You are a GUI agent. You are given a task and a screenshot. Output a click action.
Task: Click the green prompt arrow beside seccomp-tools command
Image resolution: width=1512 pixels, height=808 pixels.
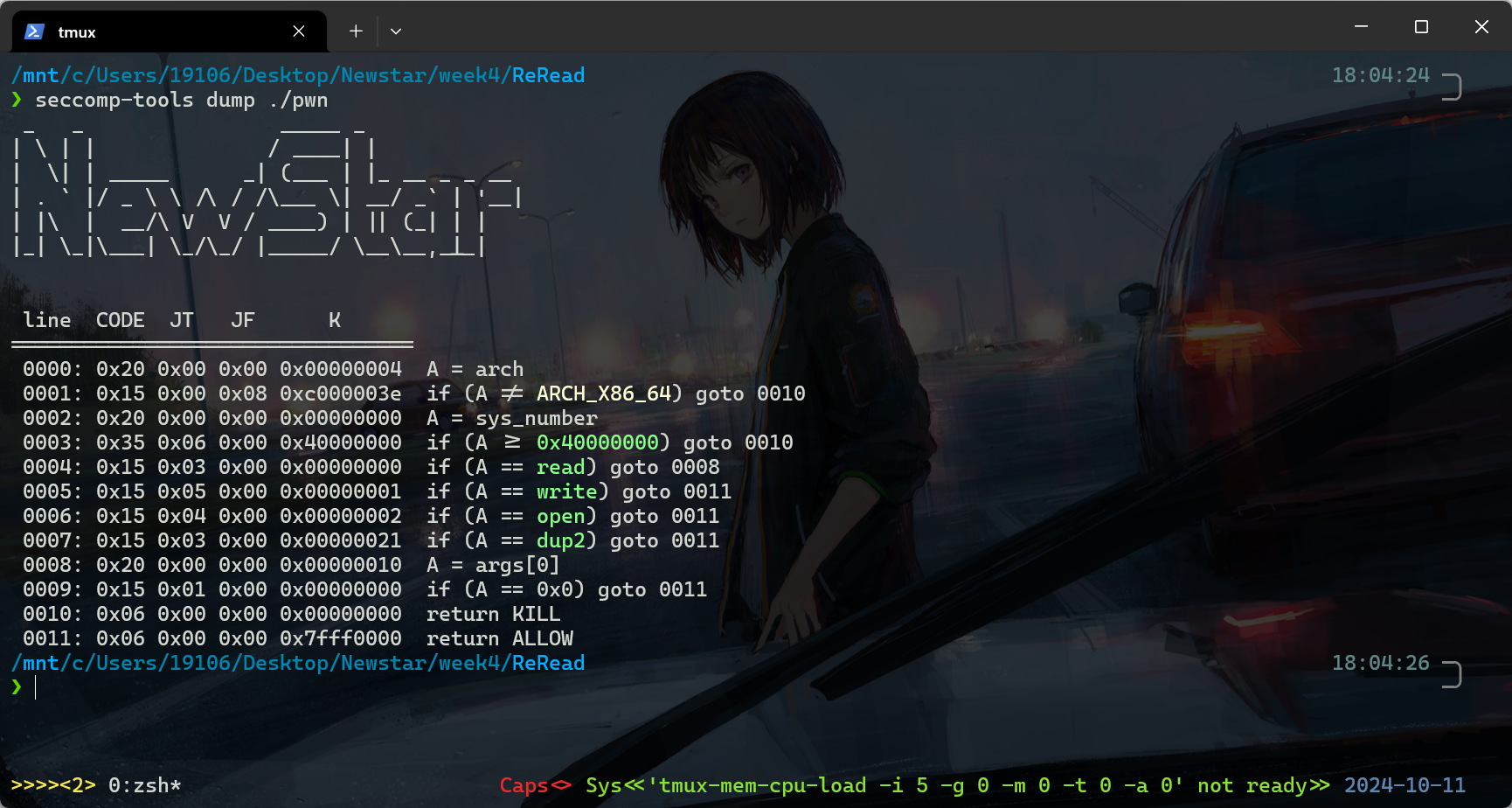point(17,100)
